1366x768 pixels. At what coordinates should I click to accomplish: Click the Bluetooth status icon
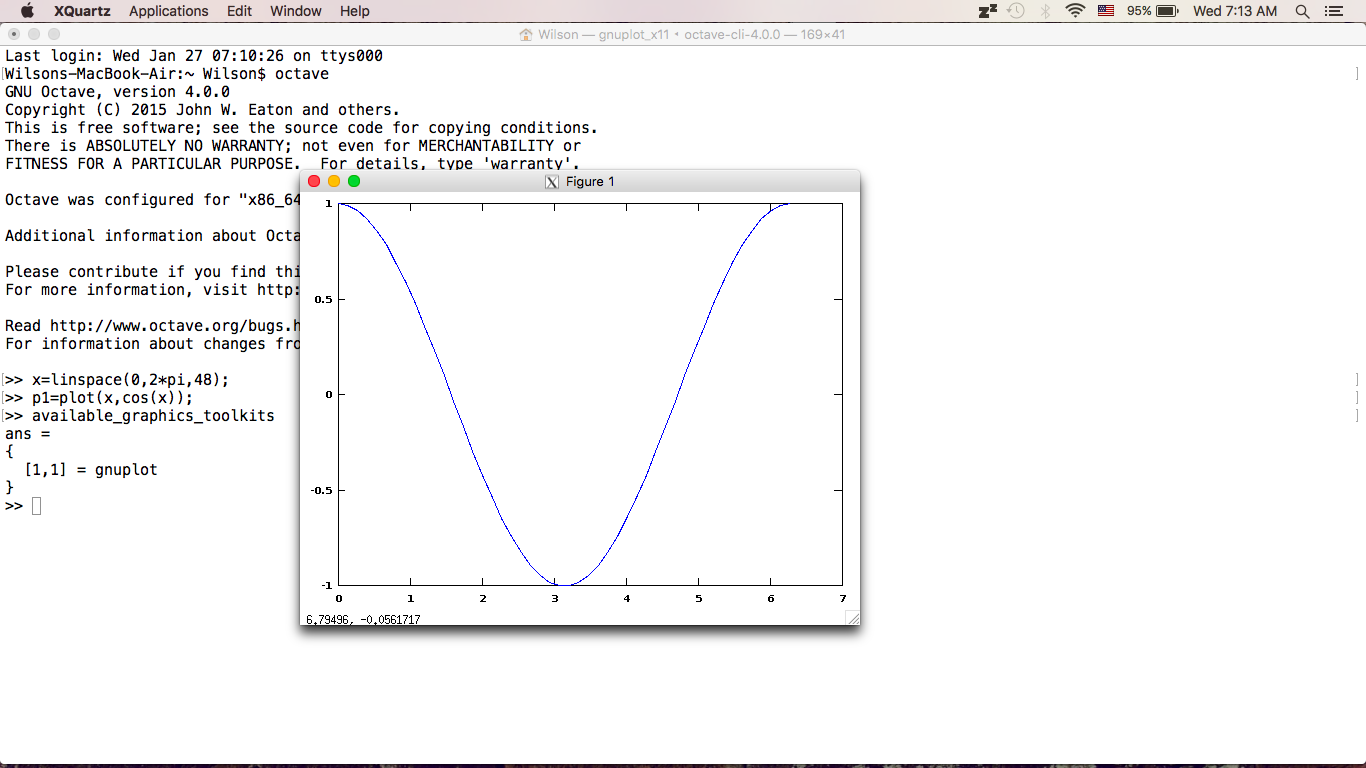[1046, 11]
